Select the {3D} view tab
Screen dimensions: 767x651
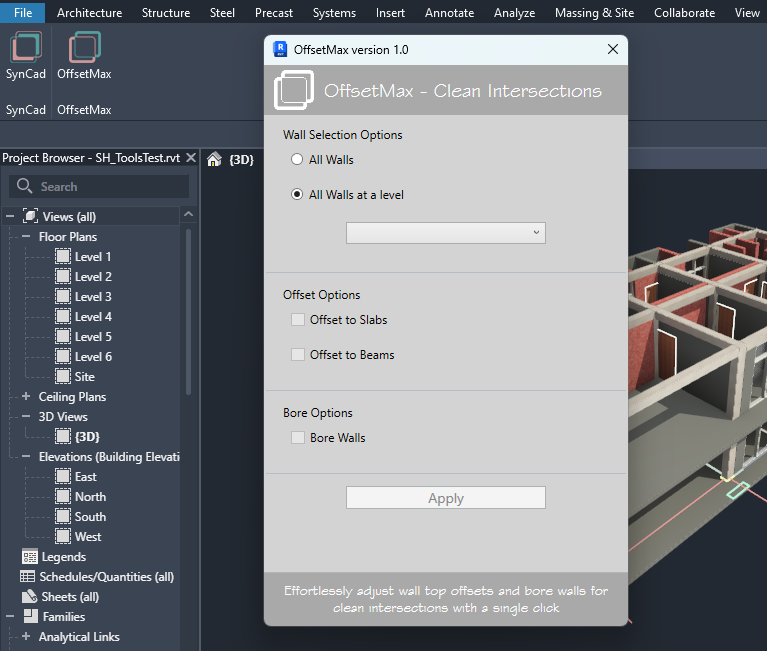point(241,159)
